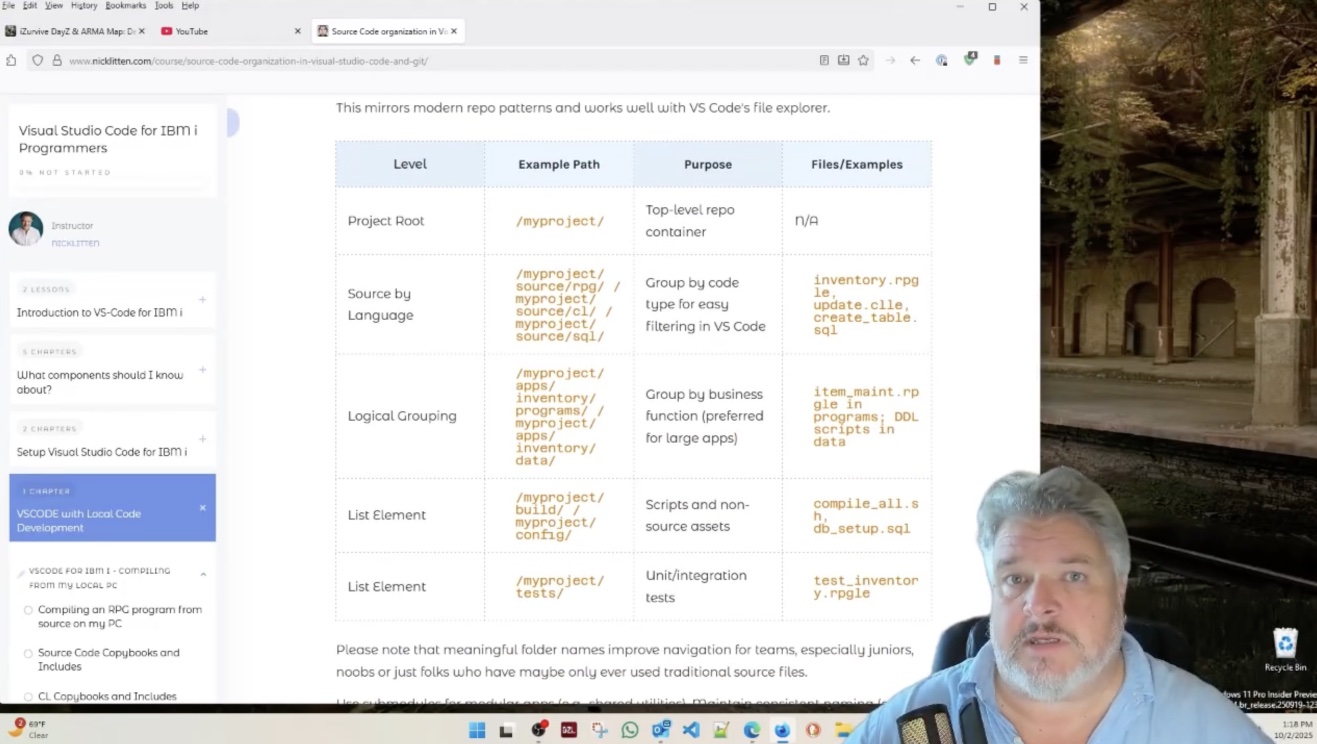
Task: Expand 'Introduction to VS-Code for IBM i' section
Action: pyautogui.click(x=202, y=299)
